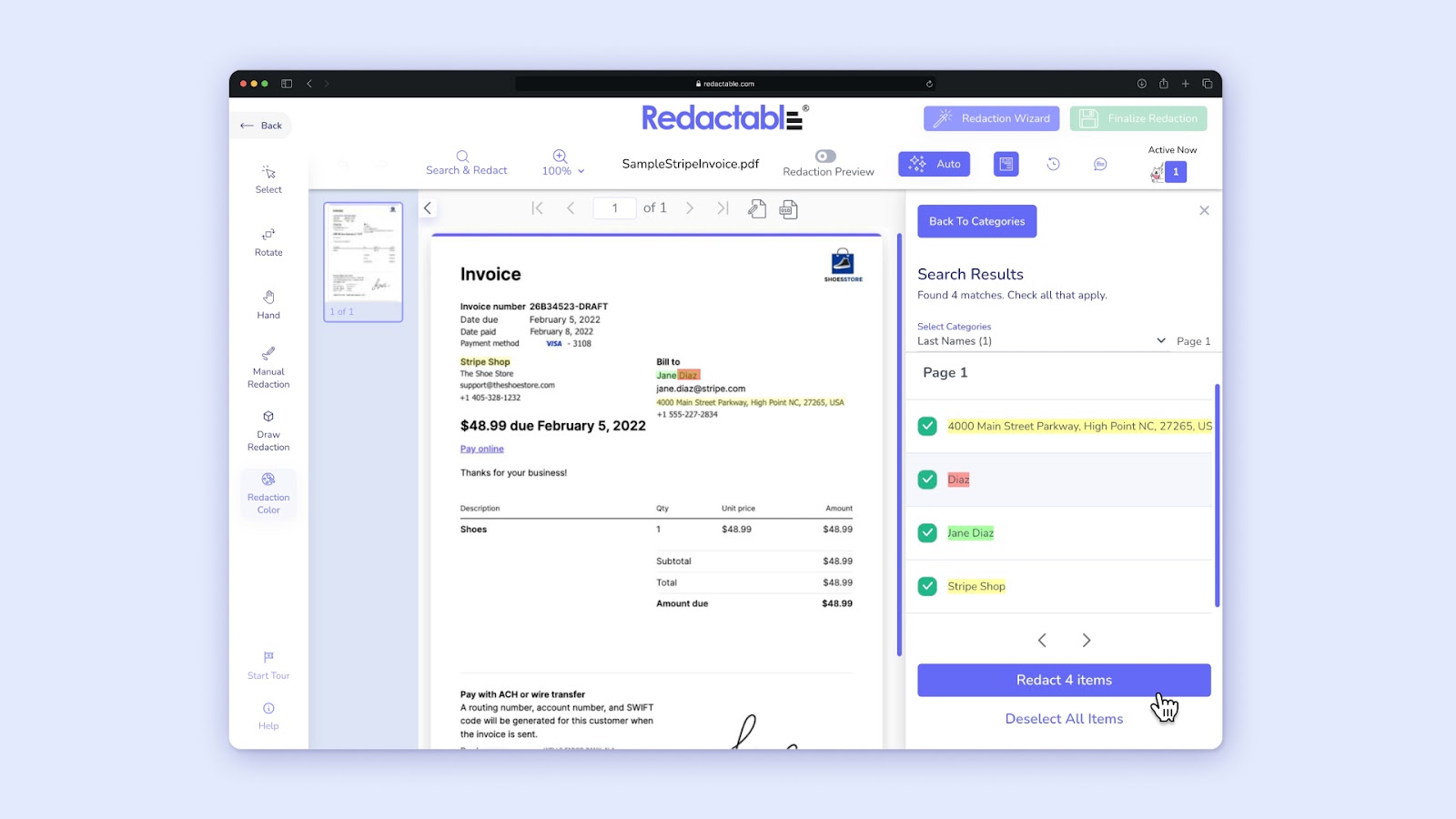The width and height of the screenshot is (1456, 819).
Task: Run Auto redaction
Action: (935, 164)
